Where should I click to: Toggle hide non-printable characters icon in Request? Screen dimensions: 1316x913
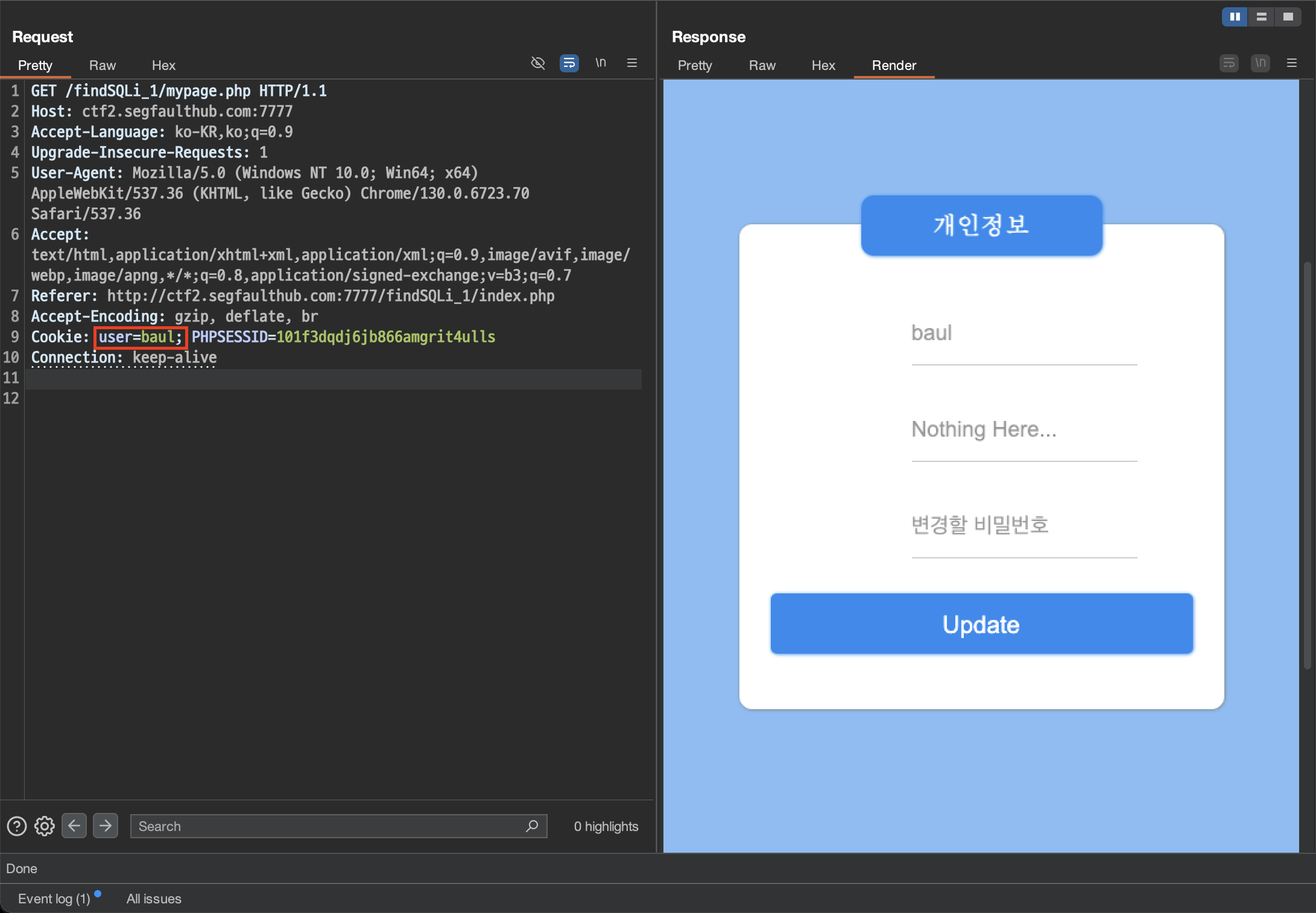537,63
